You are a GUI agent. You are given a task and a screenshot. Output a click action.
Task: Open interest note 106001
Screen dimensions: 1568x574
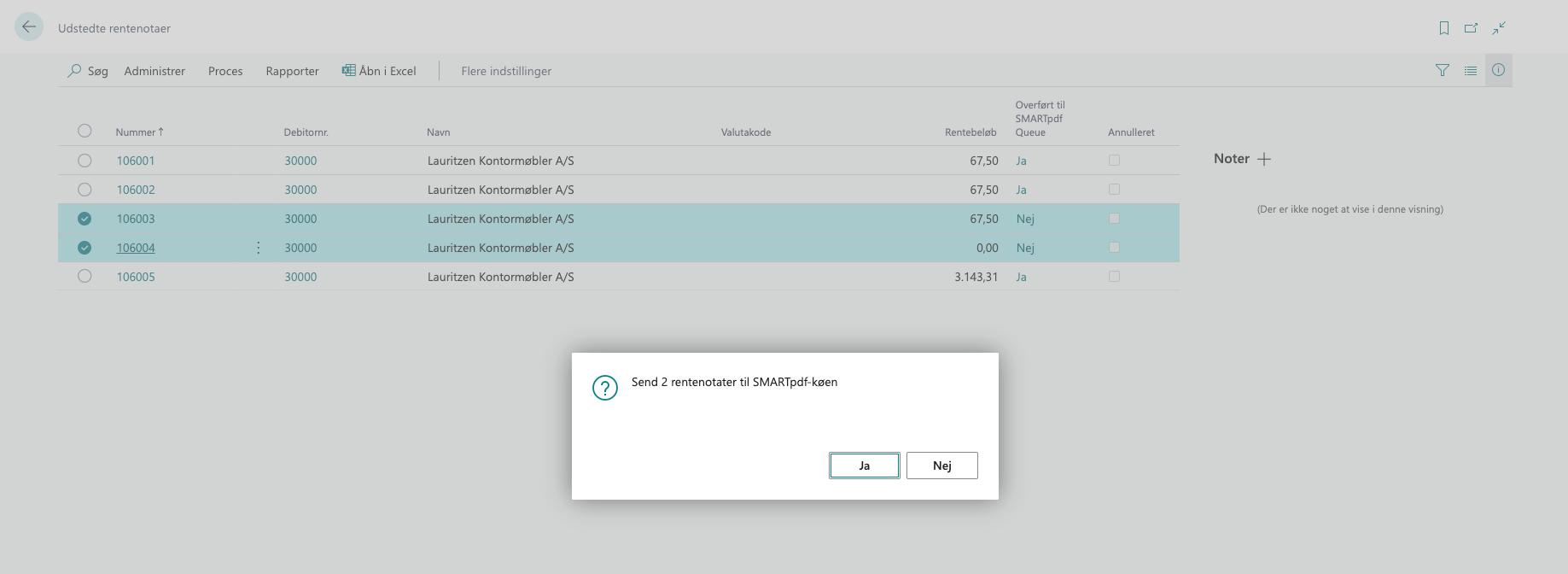(136, 161)
